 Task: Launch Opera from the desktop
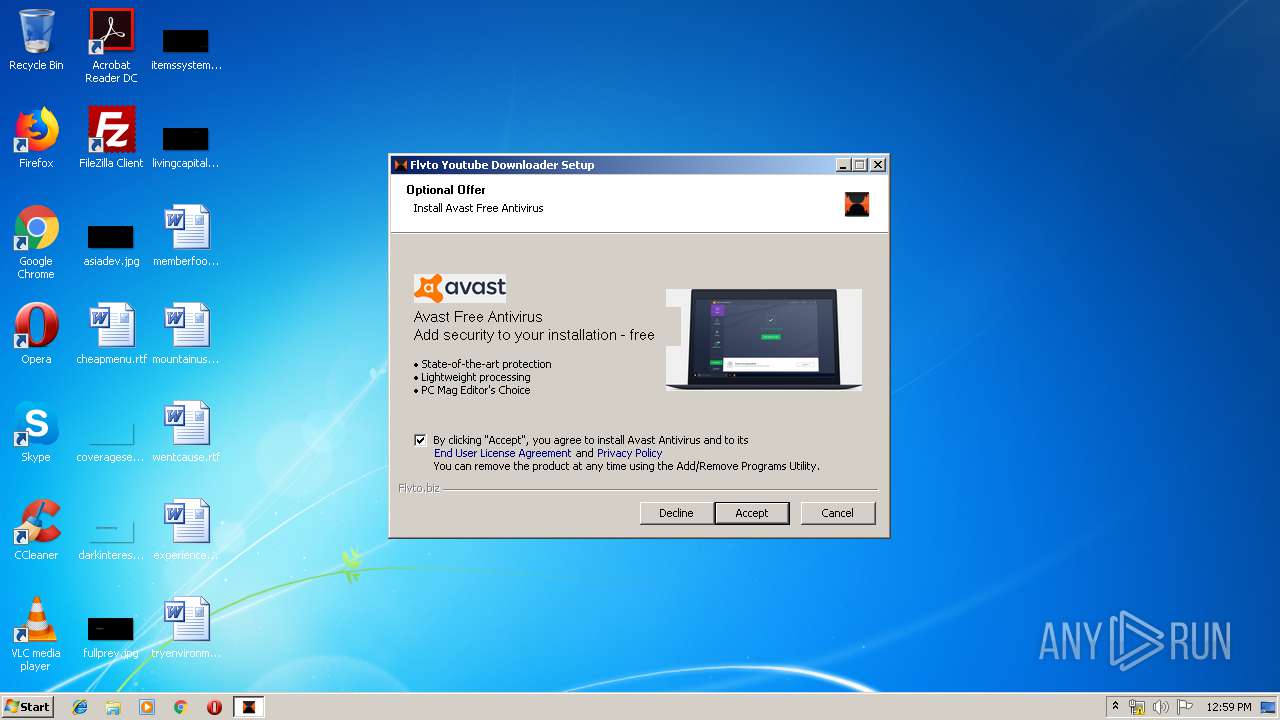[36, 334]
